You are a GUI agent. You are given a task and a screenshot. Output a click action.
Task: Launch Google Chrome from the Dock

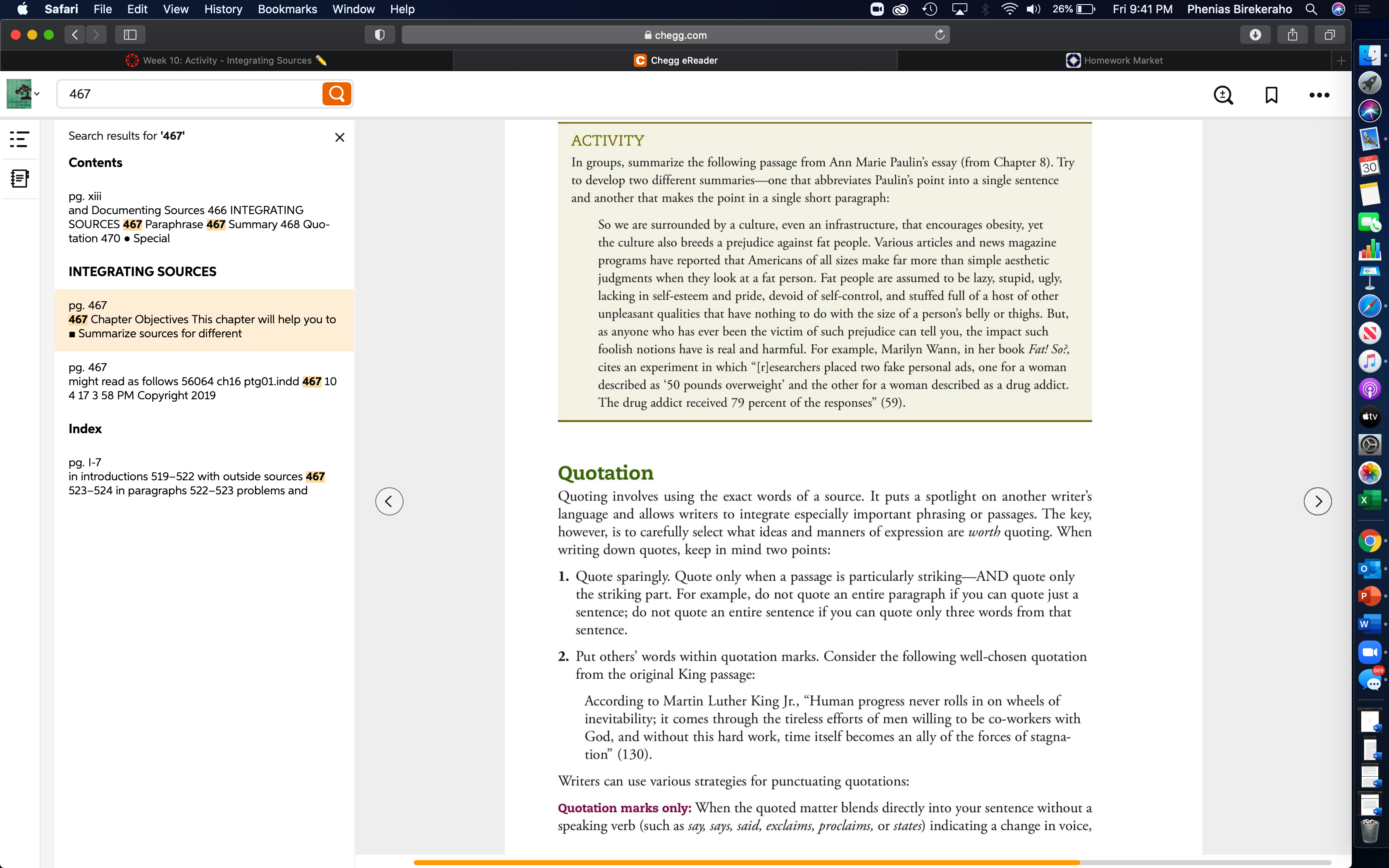click(x=1370, y=541)
